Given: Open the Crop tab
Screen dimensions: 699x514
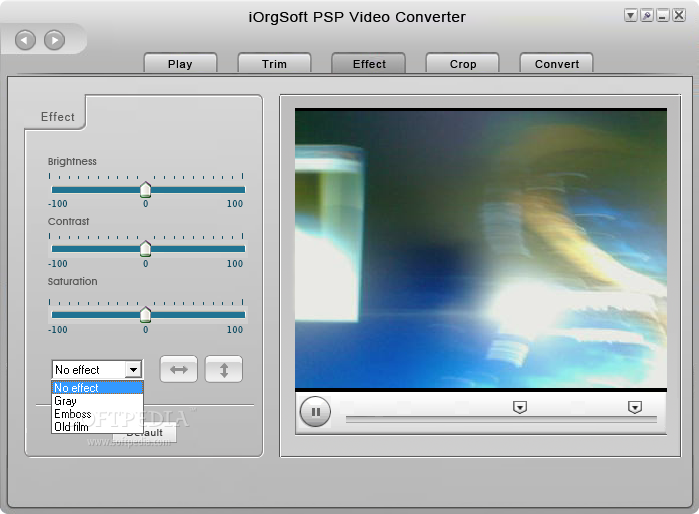Looking at the screenshot, I should (x=463, y=63).
